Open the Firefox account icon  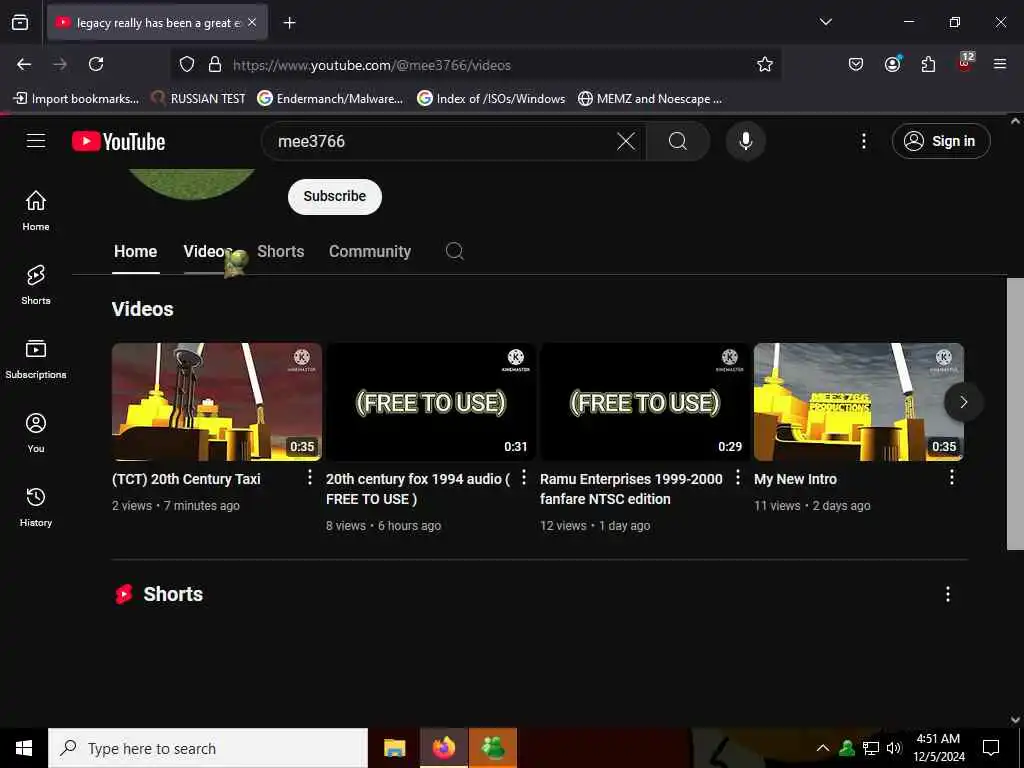[x=892, y=64]
